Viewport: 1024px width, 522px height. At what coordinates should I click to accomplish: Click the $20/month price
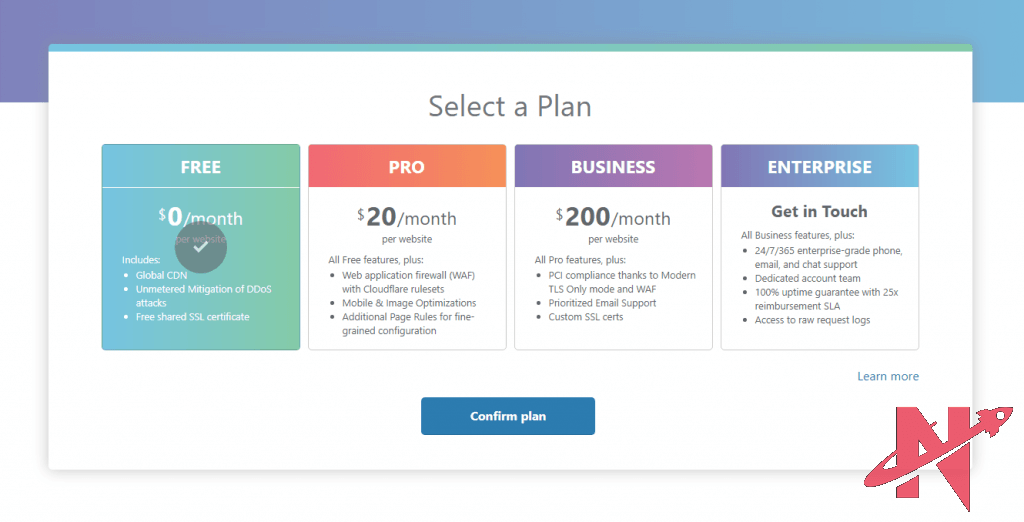407,217
